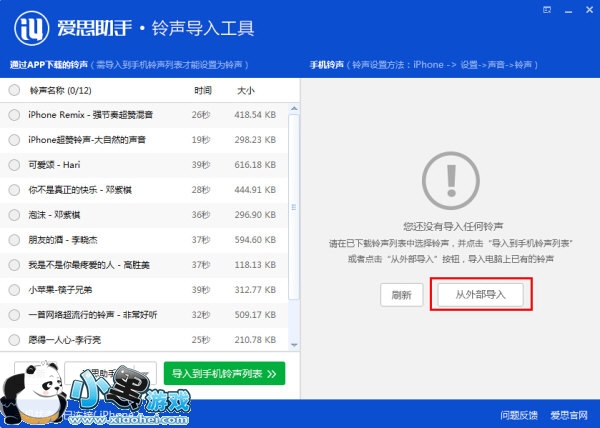Toggle select-all circle beside 铃声名称 (0/12)
The height and width of the screenshot is (428, 600).
pyautogui.click(x=14, y=90)
